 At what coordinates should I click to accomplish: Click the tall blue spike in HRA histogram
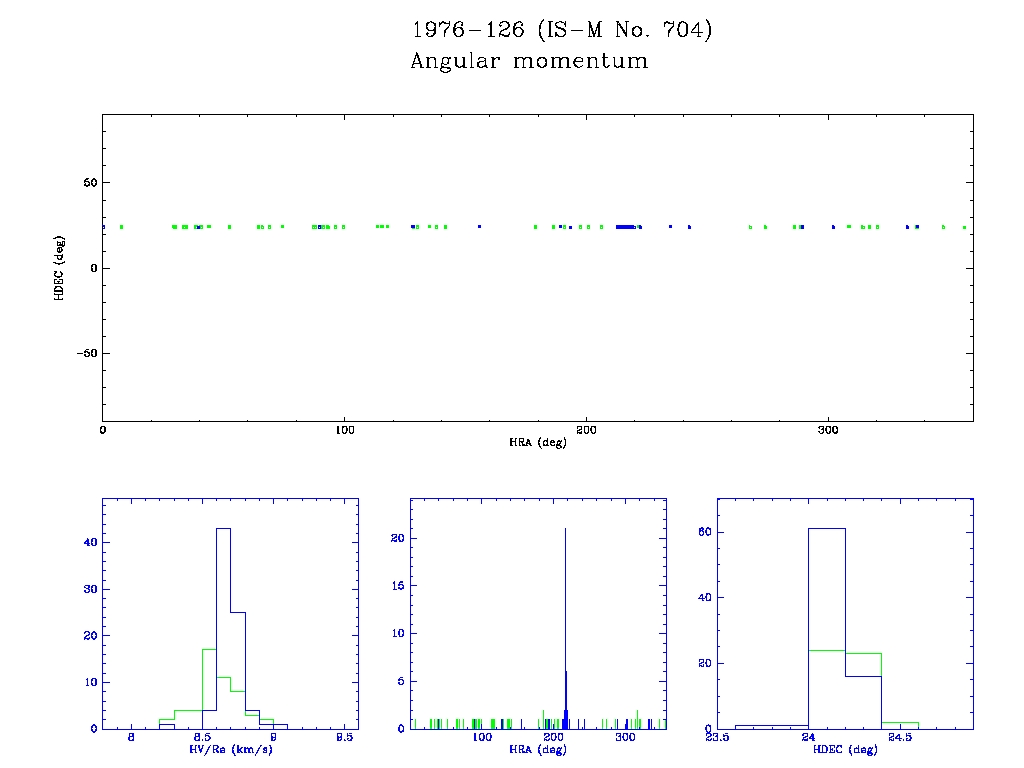point(566,620)
